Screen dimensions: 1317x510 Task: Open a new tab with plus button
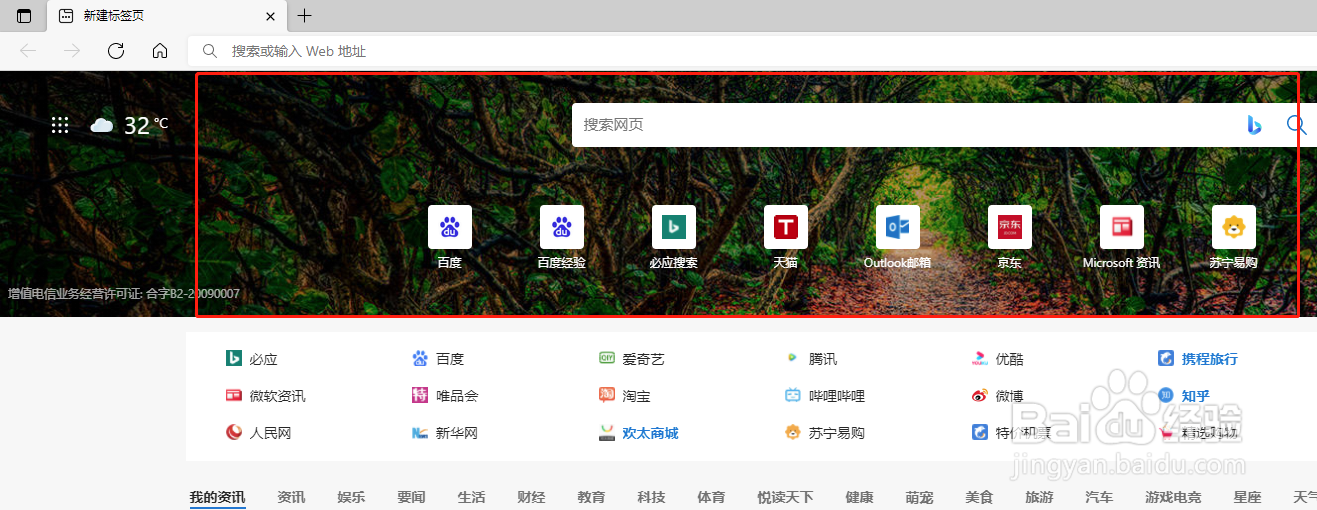point(305,16)
